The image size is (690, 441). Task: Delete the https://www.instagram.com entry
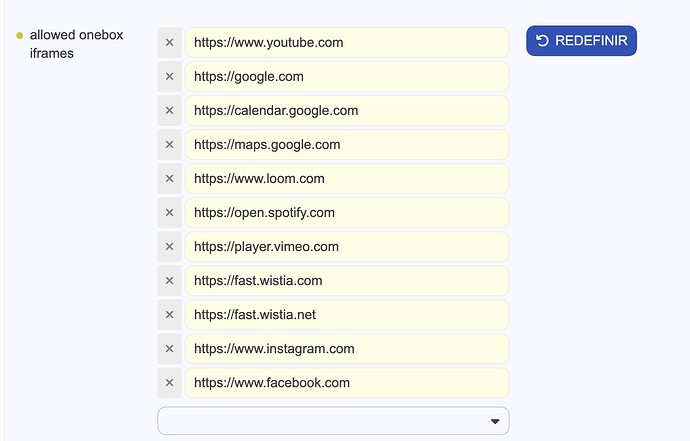[169, 349]
